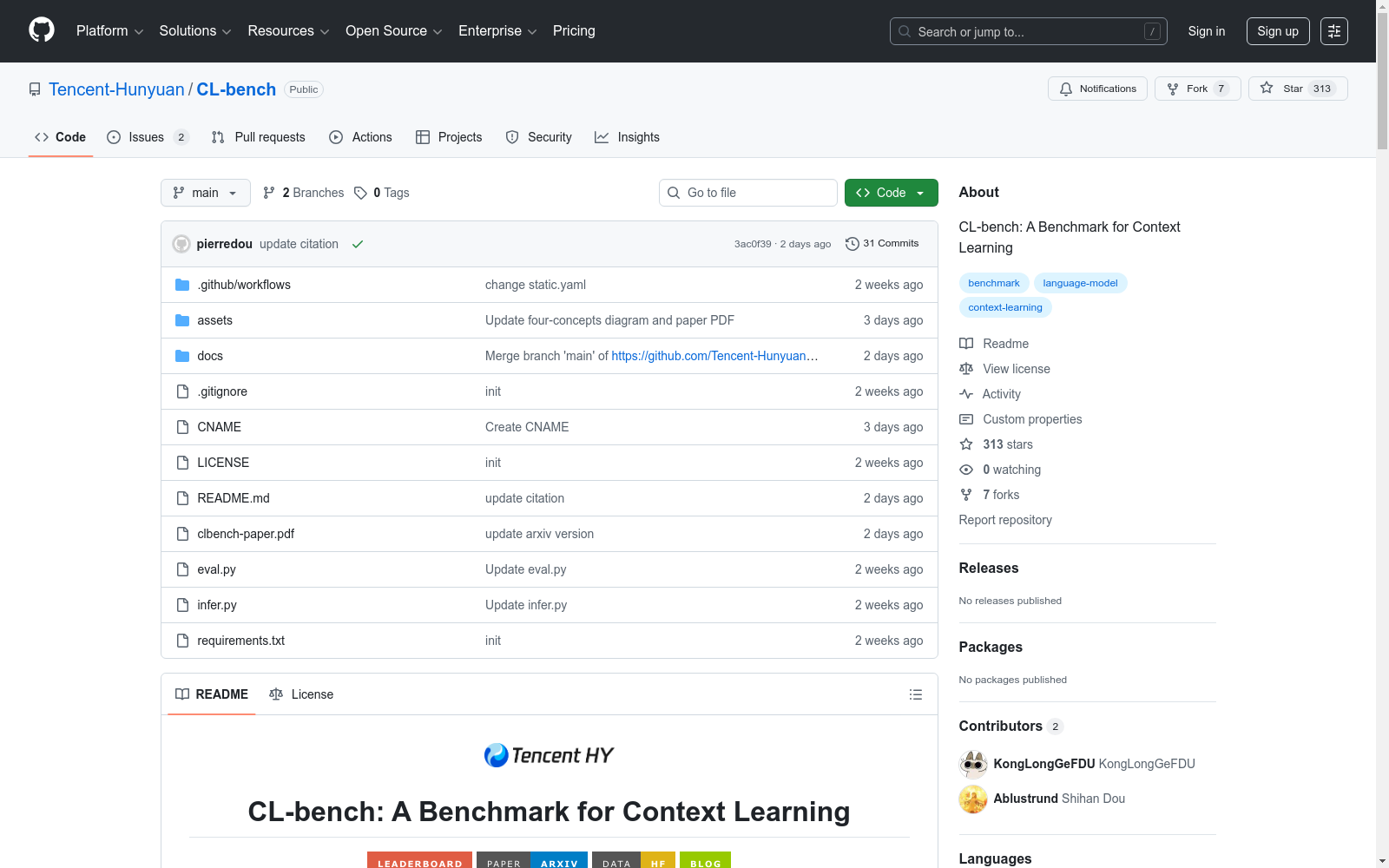Click the assets folder icon
The width and height of the screenshot is (1389, 868).
pyautogui.click(x=182, y=320)
